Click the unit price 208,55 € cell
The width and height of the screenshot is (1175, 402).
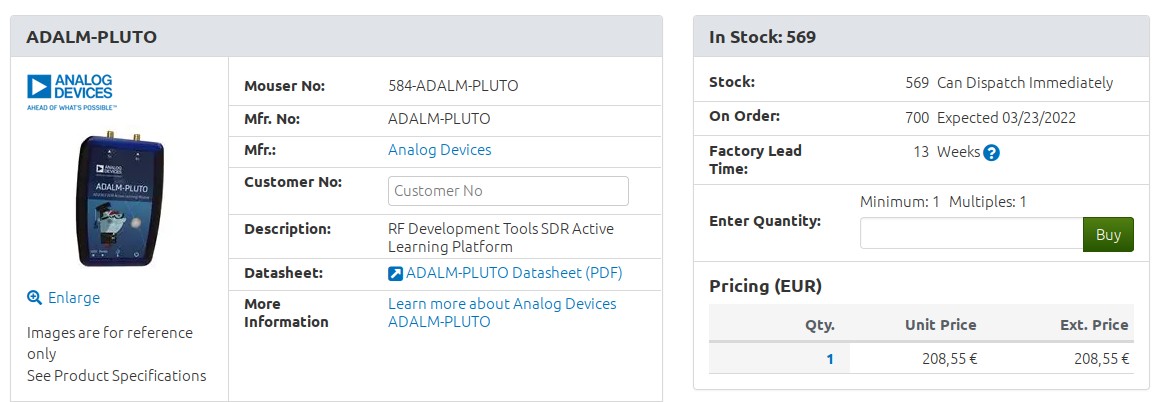click(x=949, y=359)
